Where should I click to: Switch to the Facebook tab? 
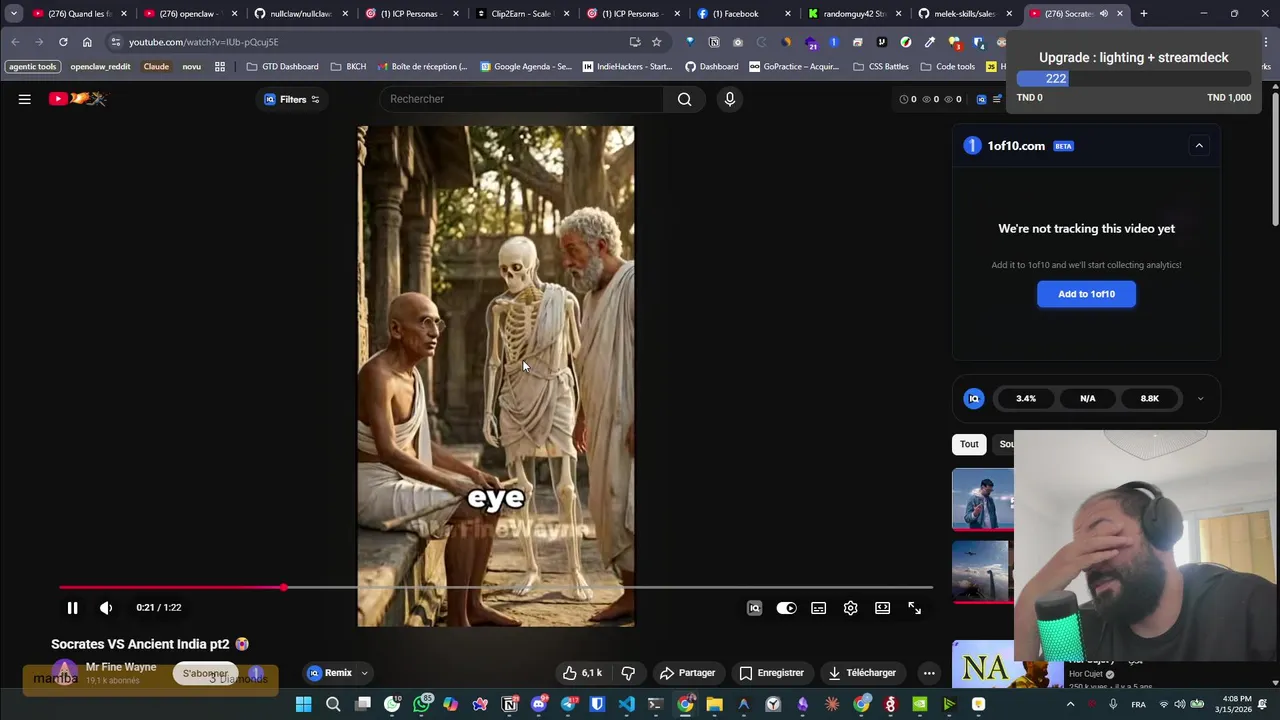coord(745,14)
